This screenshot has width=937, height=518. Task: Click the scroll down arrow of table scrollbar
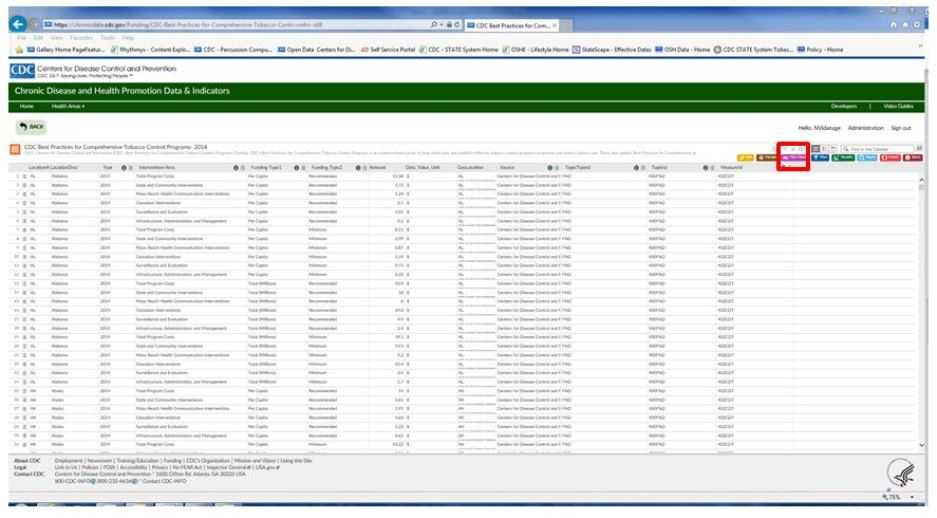point(921,444)
